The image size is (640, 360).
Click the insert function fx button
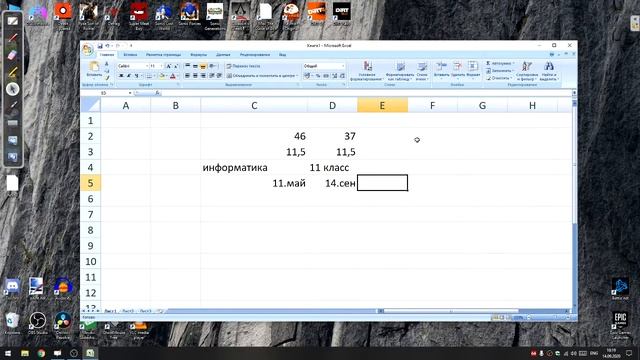[157, 93]
